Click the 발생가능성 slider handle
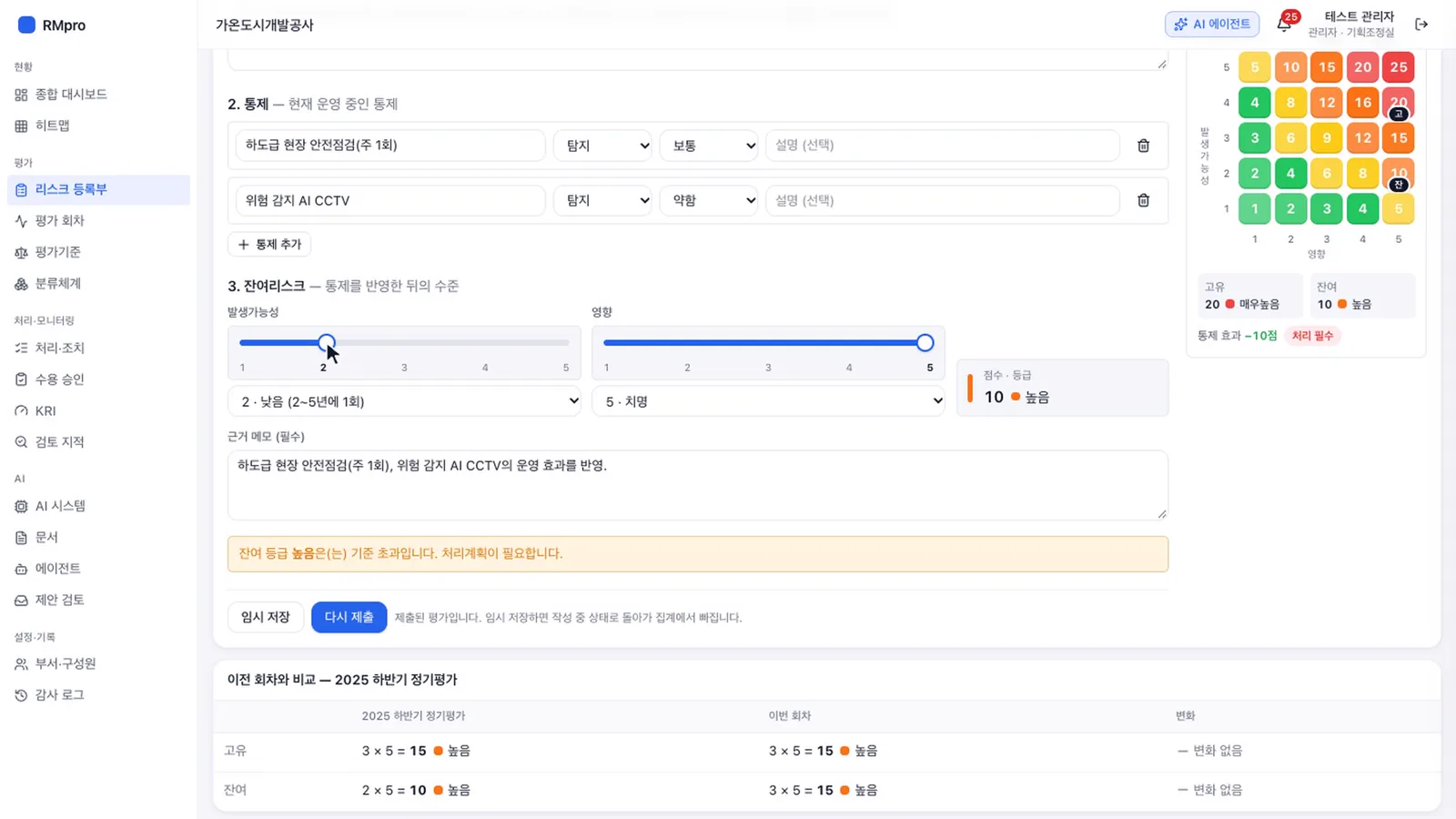This screenshot has width=1456, height=819. pyautogui.click(x=327, y=343)
